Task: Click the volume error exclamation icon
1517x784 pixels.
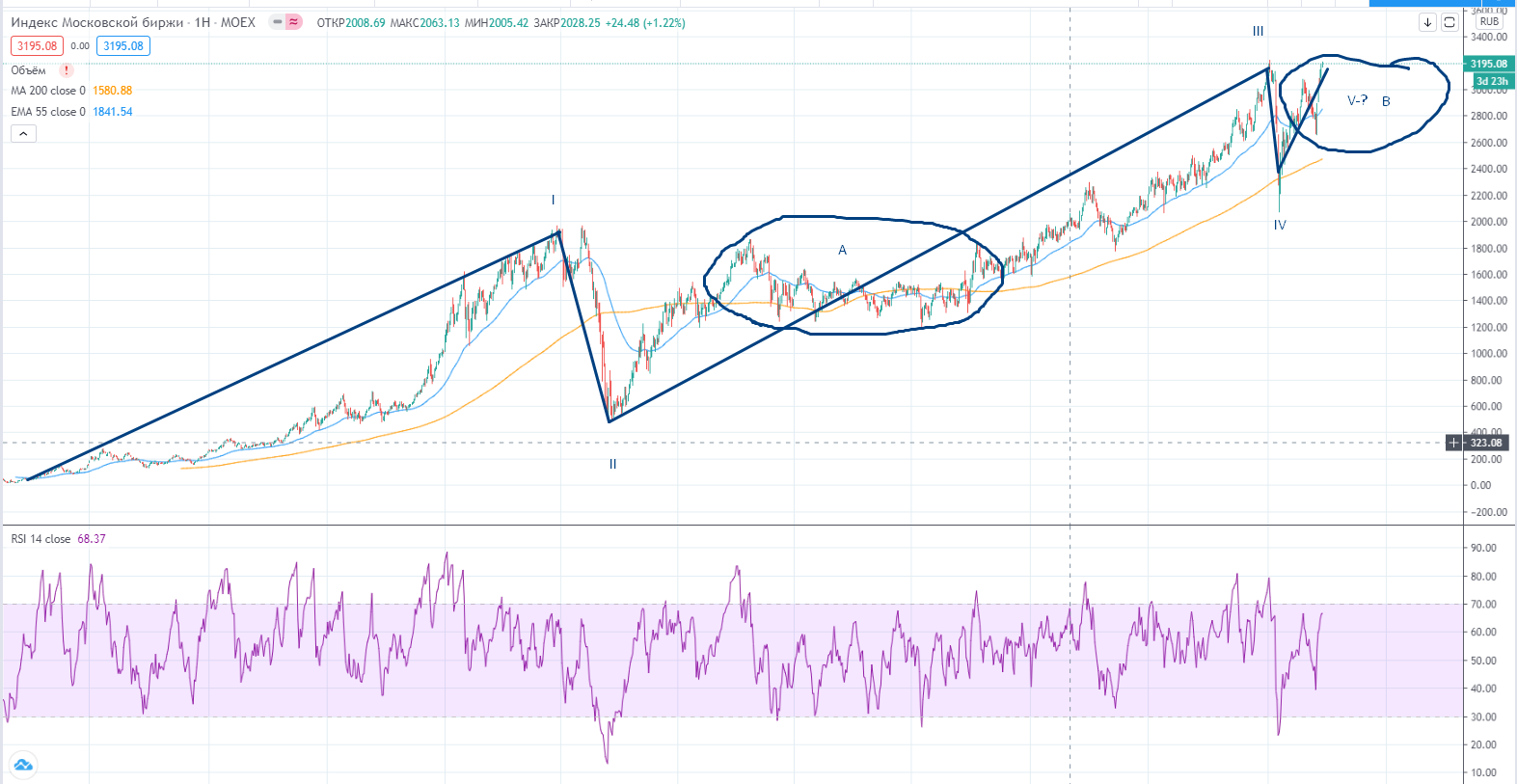Action: (67, 70)
